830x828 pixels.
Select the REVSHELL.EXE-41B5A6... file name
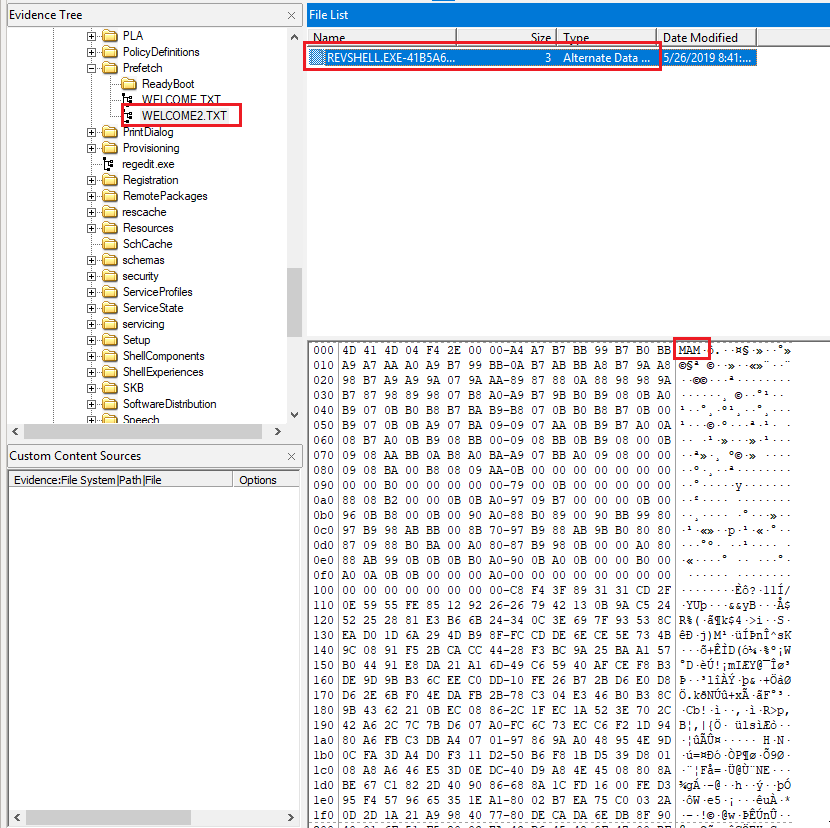tap(391, 58)
